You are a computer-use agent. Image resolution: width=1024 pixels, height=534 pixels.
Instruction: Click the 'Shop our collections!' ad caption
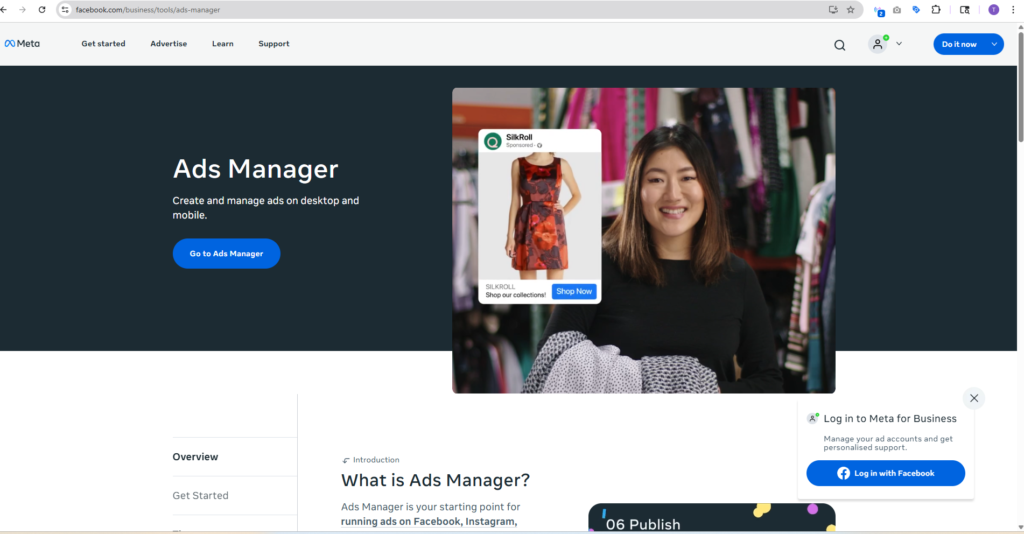click(515, 295)
